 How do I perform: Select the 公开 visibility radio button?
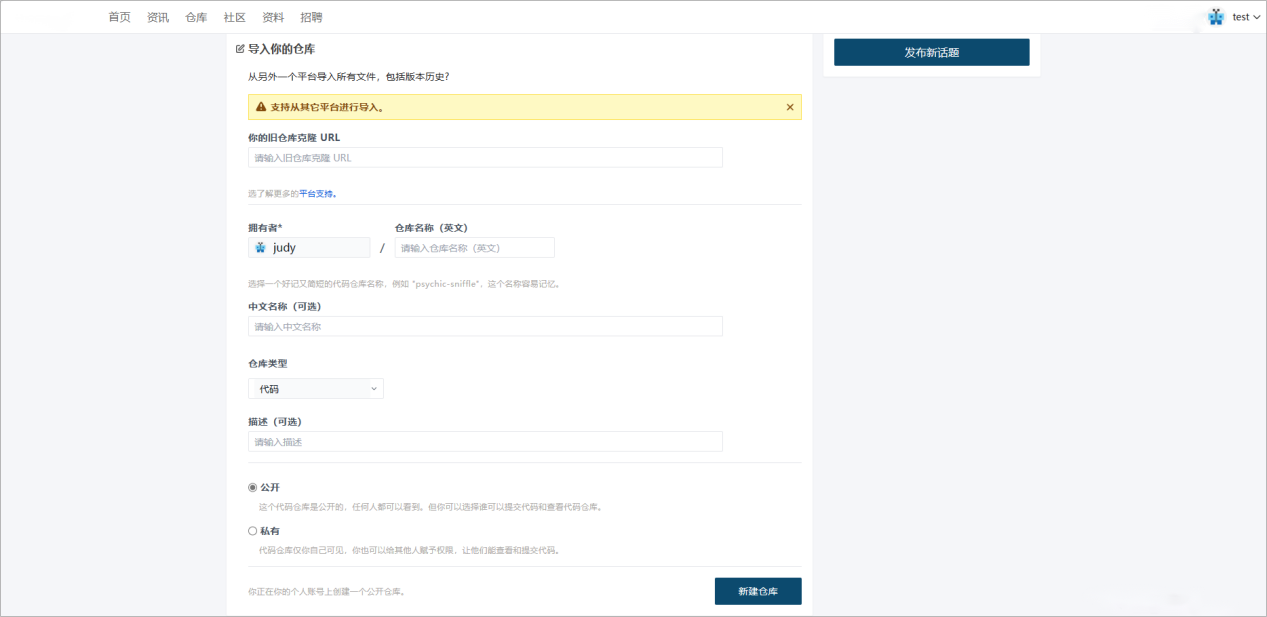253,488
